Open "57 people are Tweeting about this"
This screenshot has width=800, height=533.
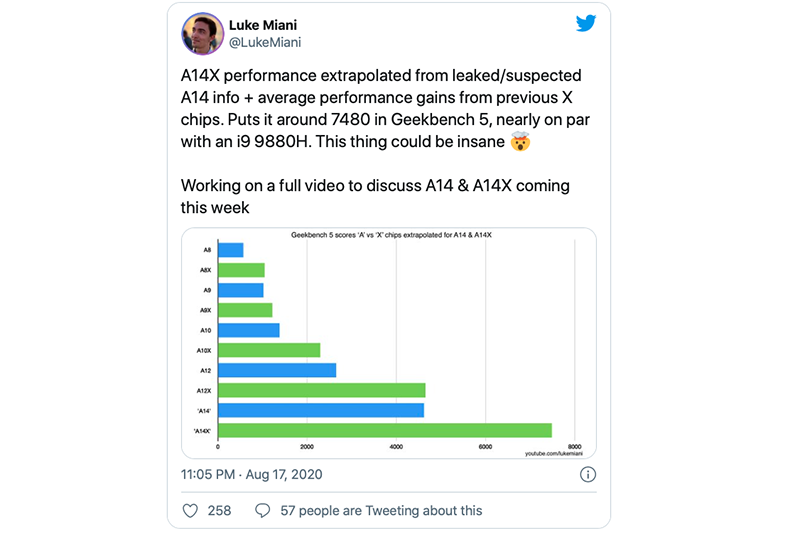381,510
